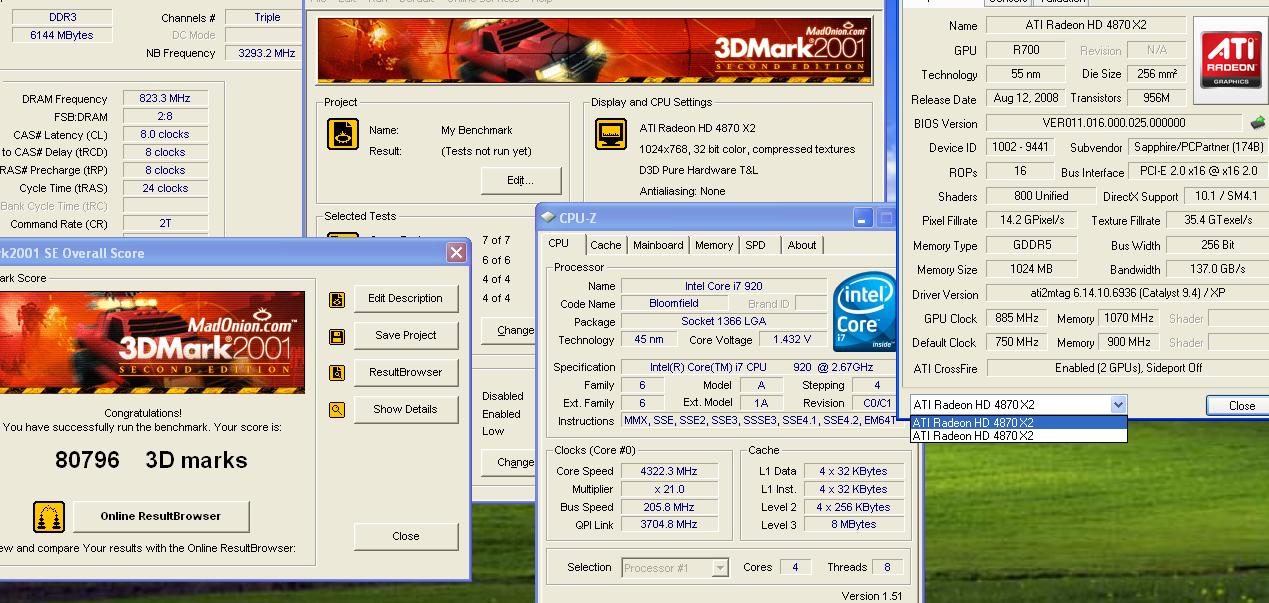Click the CPU-Z title bar icon
The image size is (1269, 603).
click(x=548, y=217)
